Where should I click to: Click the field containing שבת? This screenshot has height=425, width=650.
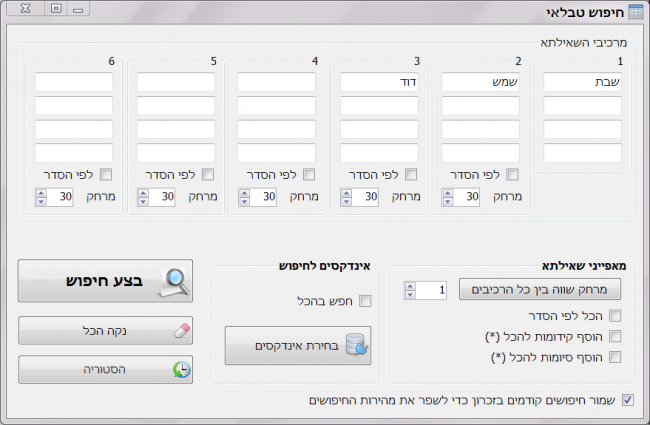(x=582, y=82)
